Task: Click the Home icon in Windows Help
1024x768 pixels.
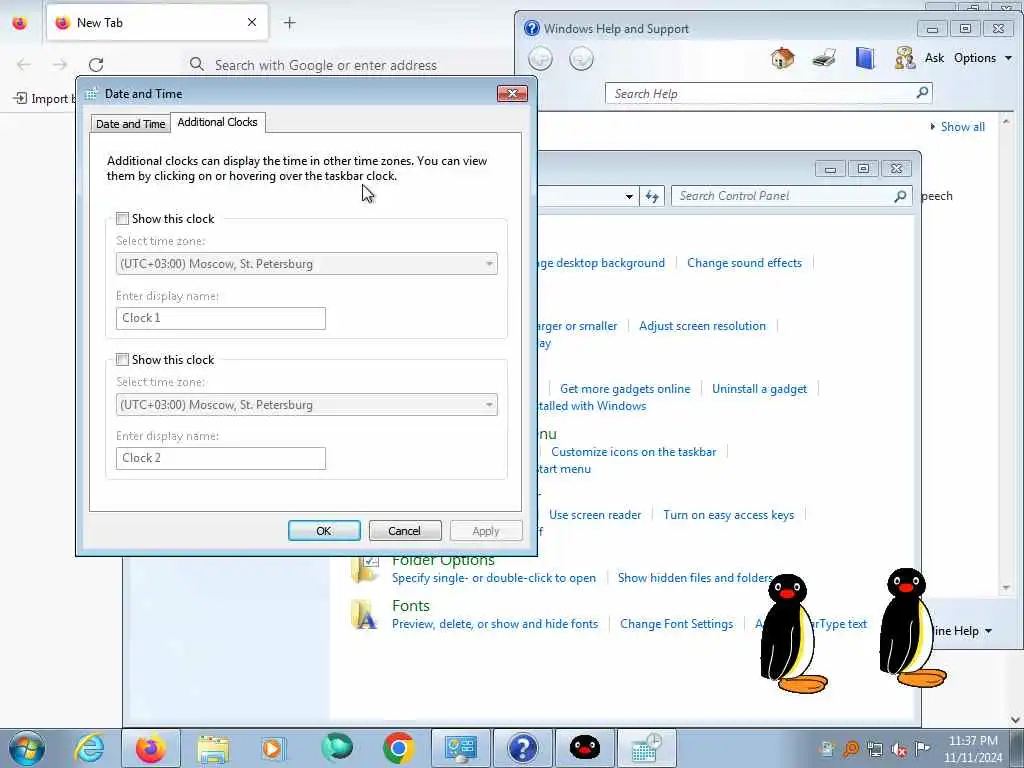Action: 782,58
